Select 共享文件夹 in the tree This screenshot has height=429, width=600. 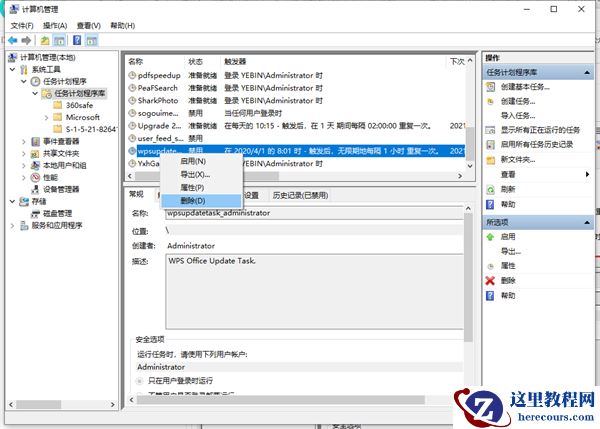pos(61,153)
